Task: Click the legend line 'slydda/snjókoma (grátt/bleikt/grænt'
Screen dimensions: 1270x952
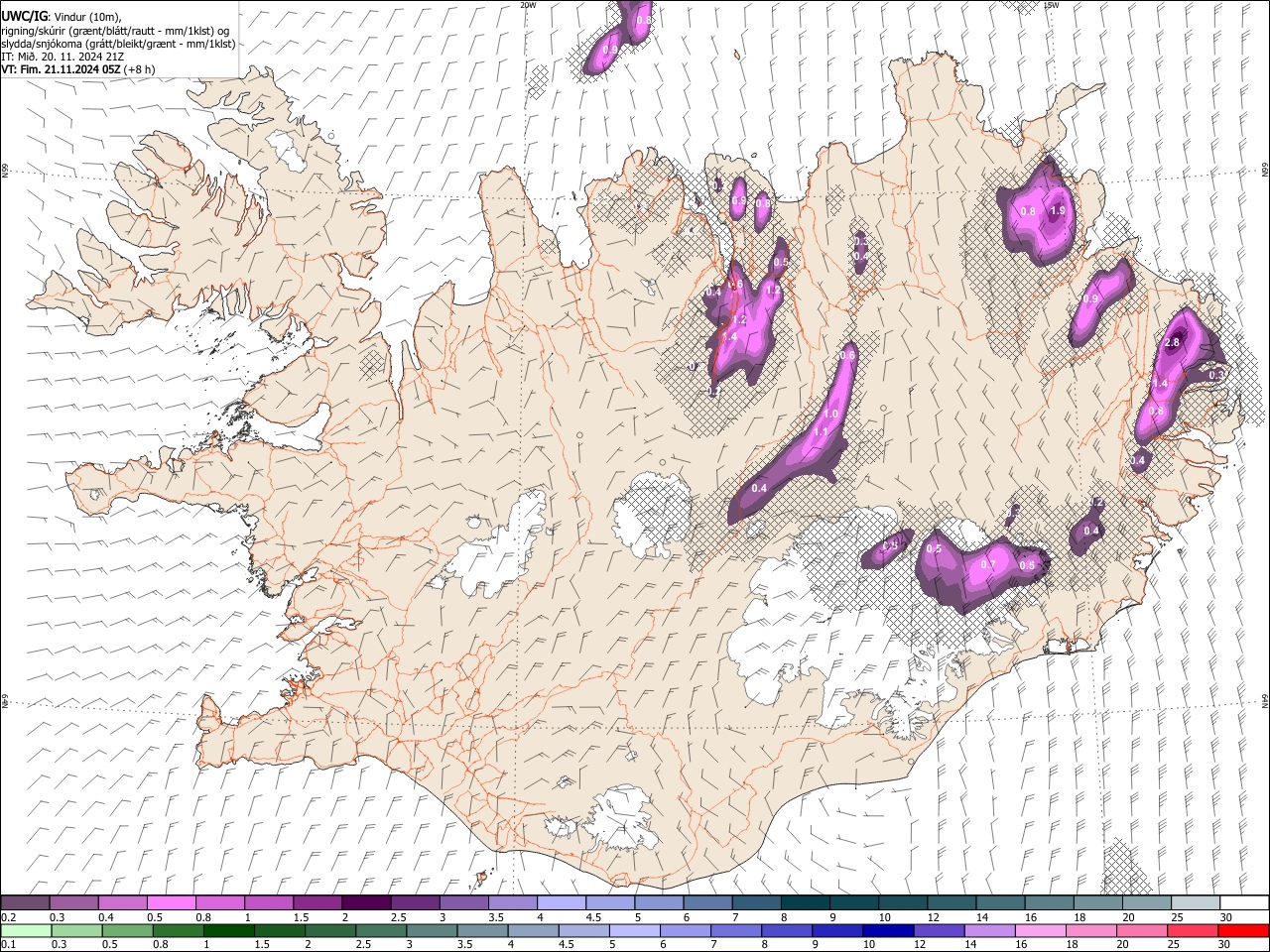Action: pyautogui.click(x=87, y=44)
